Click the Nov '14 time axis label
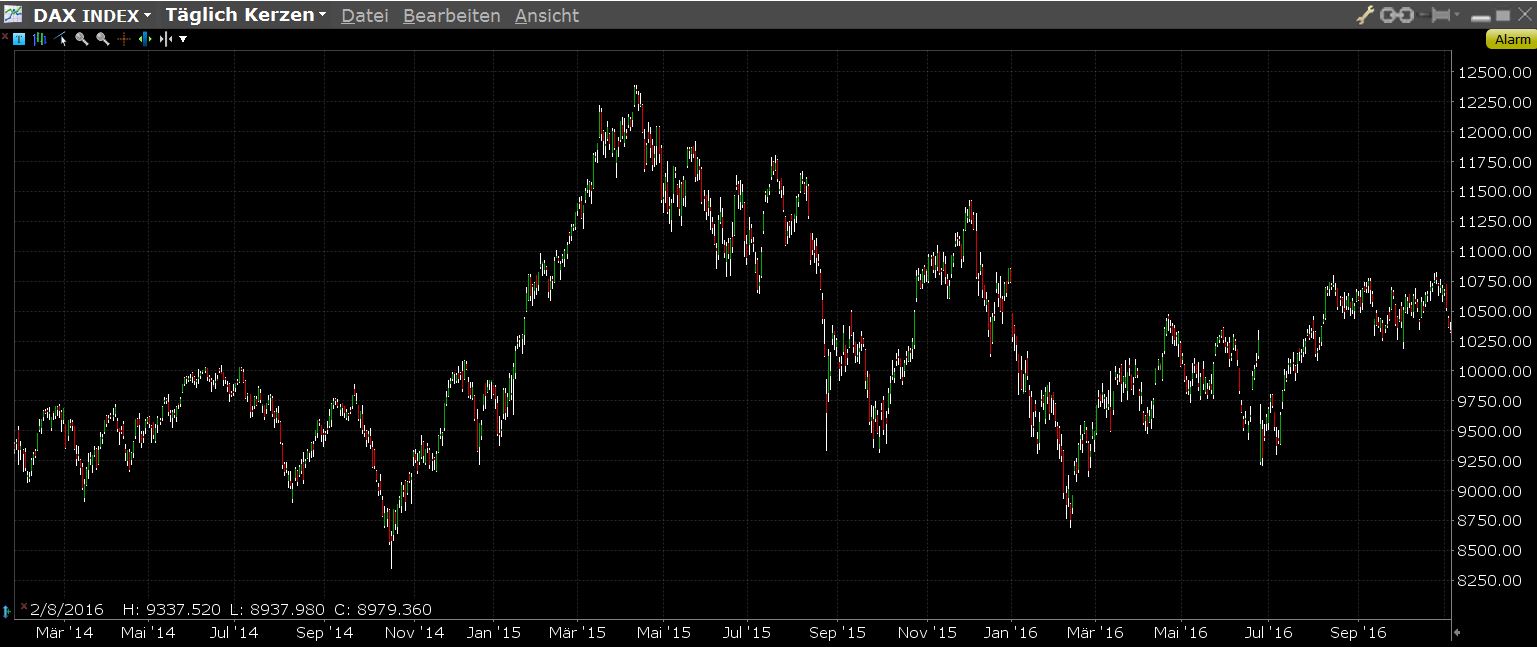This screenshot has height=647, width=1537. tap(414, 633)
